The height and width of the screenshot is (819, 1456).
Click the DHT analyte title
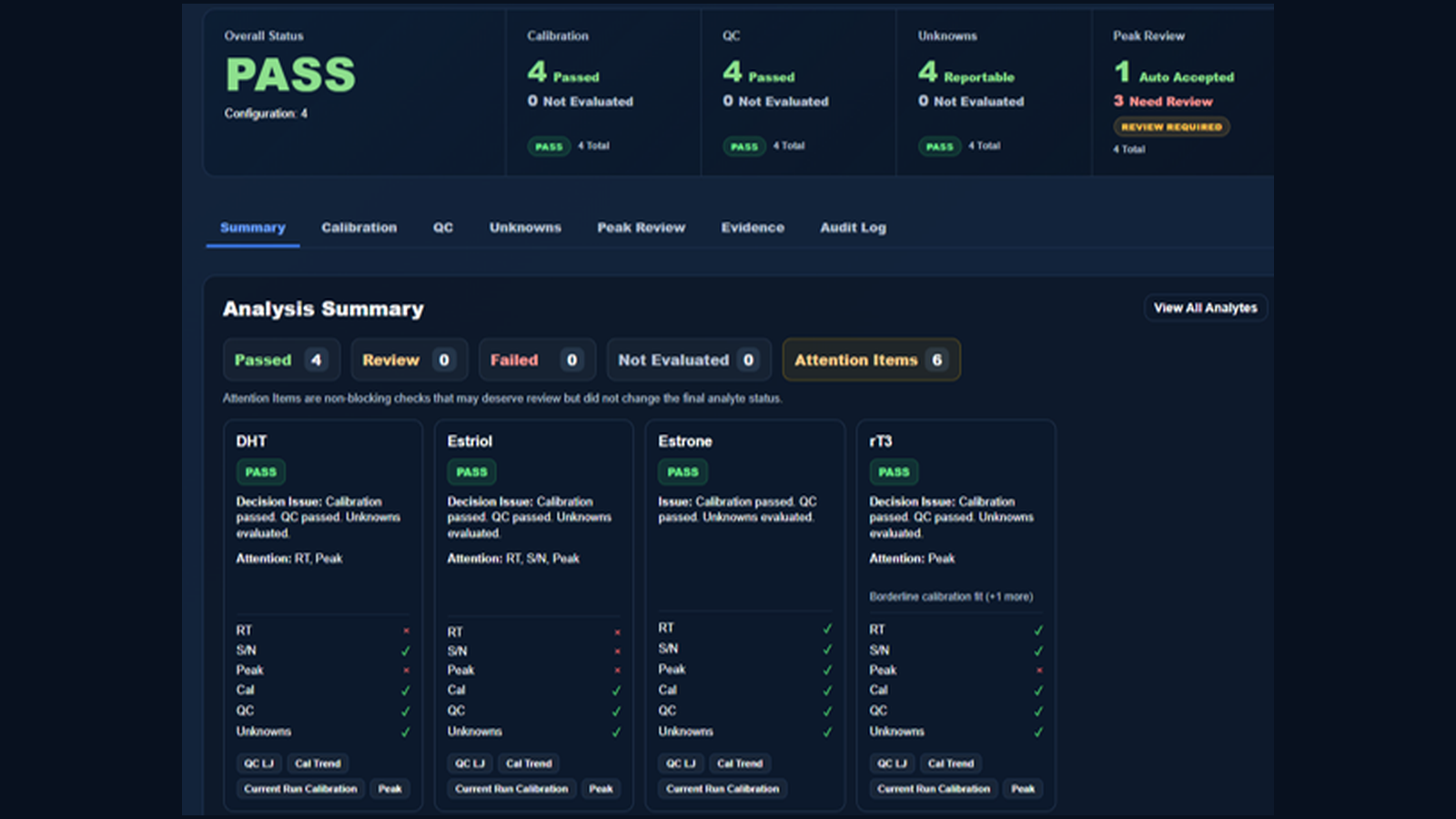coord(251,441)
